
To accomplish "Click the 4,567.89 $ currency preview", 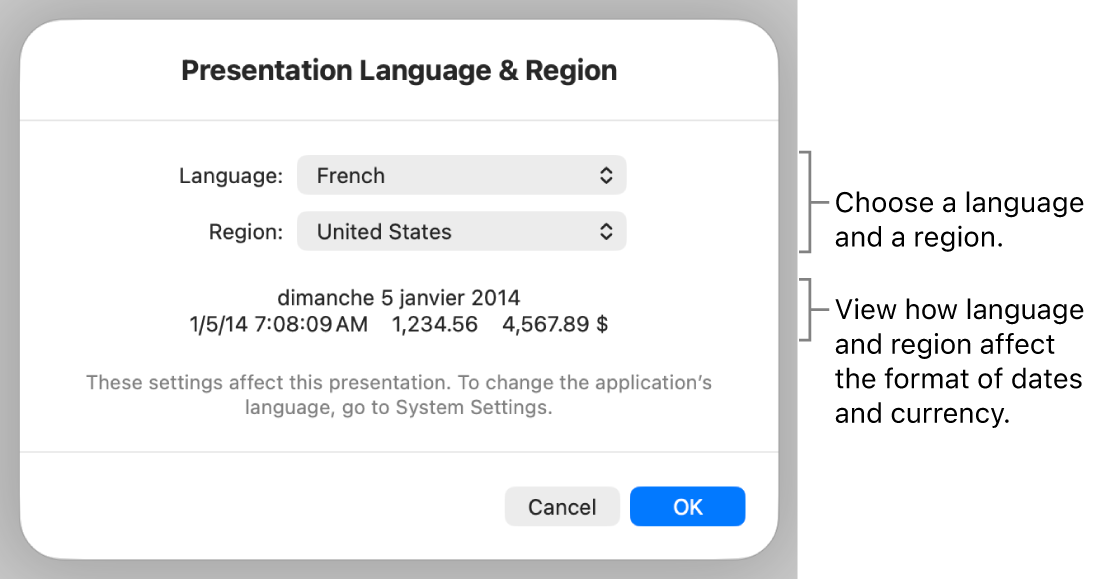I will (556, 323).
